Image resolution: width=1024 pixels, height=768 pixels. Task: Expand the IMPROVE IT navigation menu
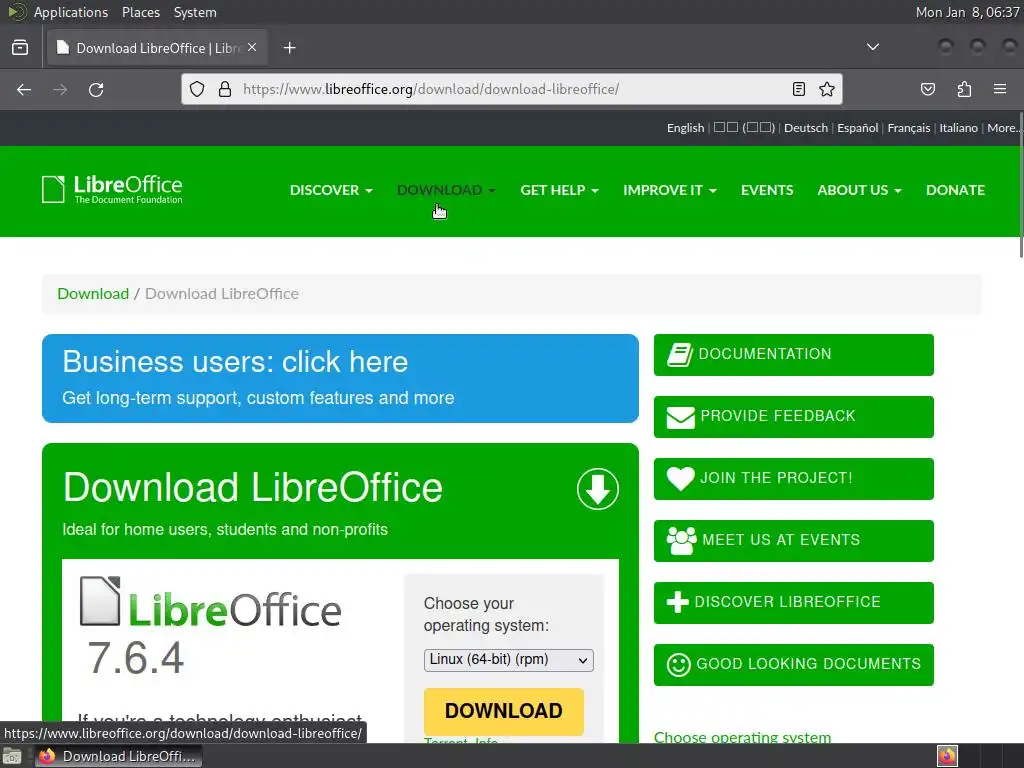click(669, 190)
